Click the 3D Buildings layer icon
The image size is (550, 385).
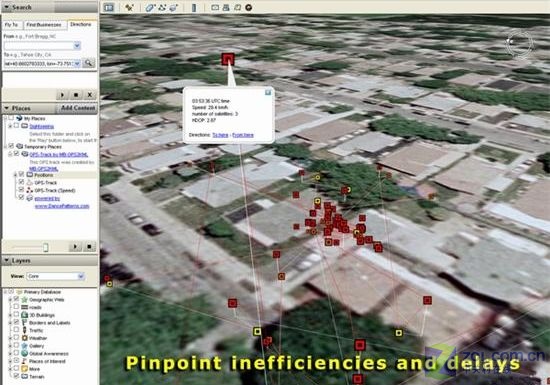[x=25, y=315]
